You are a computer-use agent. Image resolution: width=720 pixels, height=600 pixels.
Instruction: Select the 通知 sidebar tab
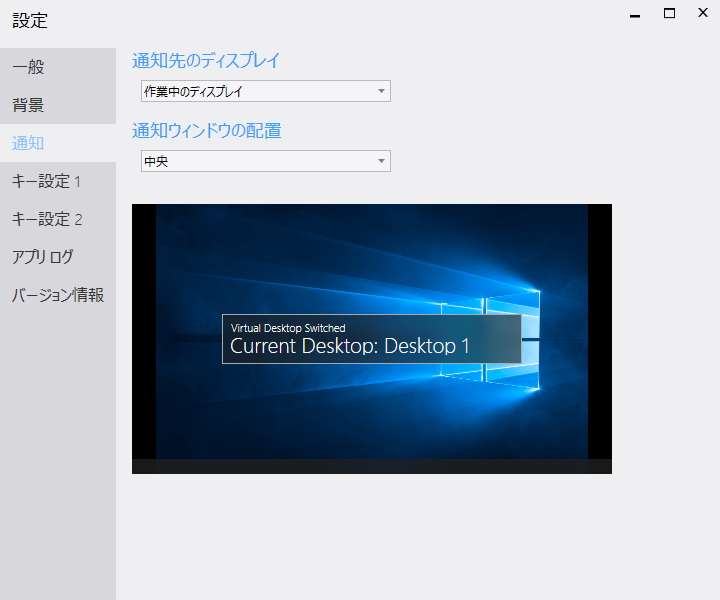click(58, 143)
